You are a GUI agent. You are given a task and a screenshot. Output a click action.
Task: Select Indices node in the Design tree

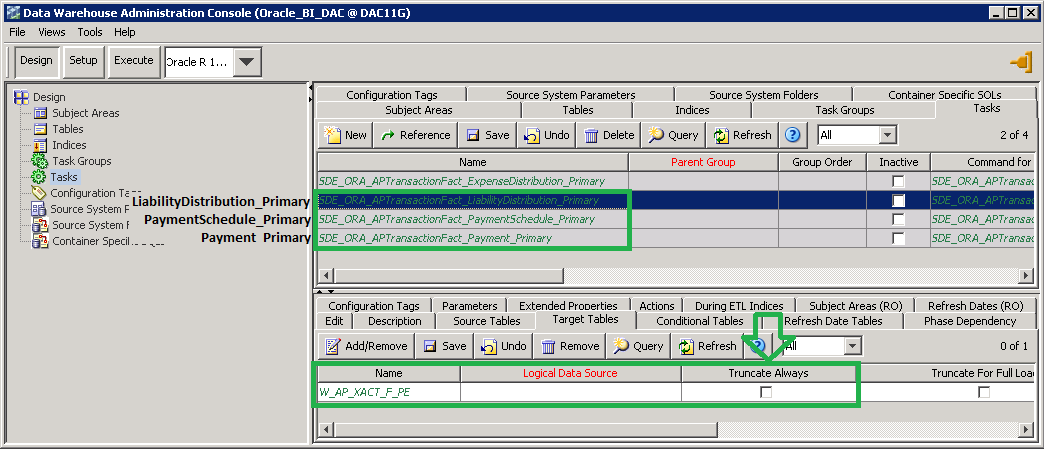(69, 145)
